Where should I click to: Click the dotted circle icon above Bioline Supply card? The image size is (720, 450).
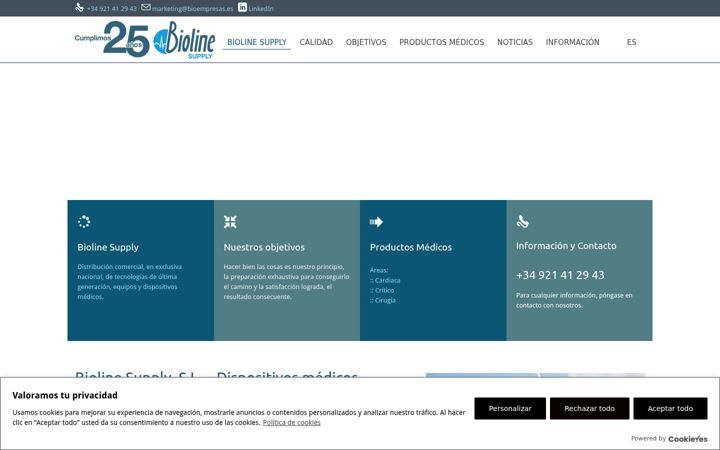click(x=84, y=222)
